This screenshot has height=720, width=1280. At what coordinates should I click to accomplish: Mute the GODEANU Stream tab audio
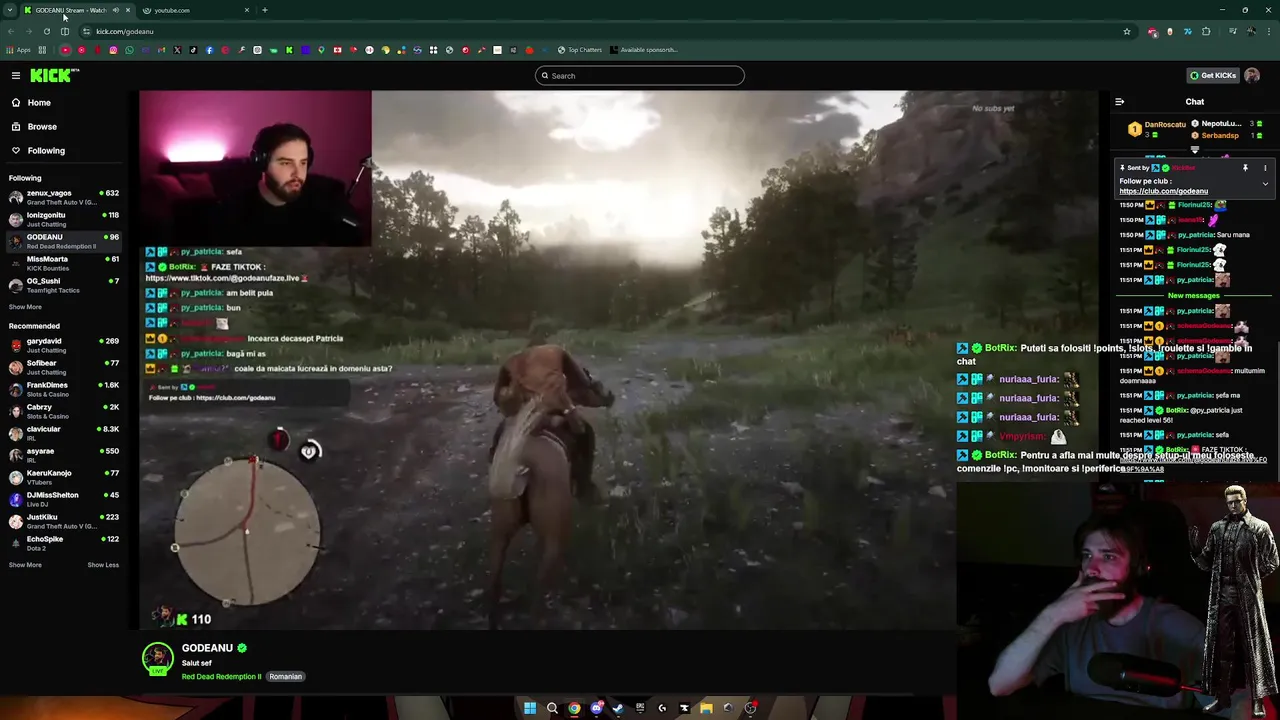[x=115, y=10]
